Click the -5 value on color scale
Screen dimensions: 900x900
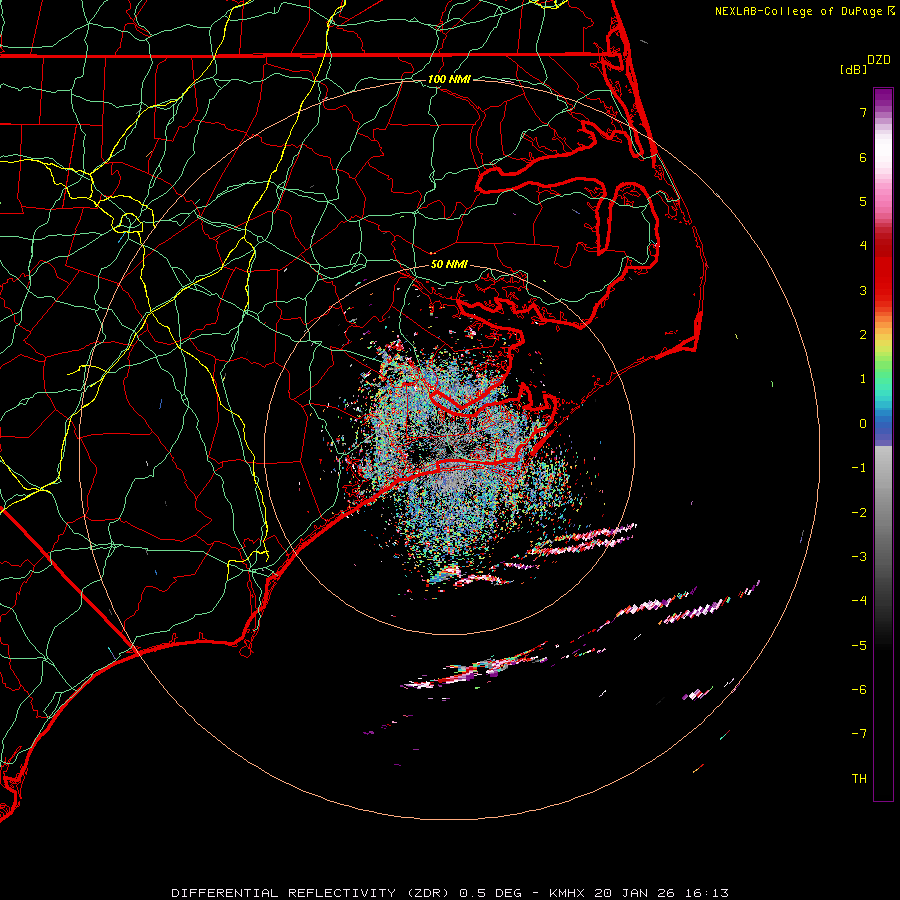(x=859, y=646)
